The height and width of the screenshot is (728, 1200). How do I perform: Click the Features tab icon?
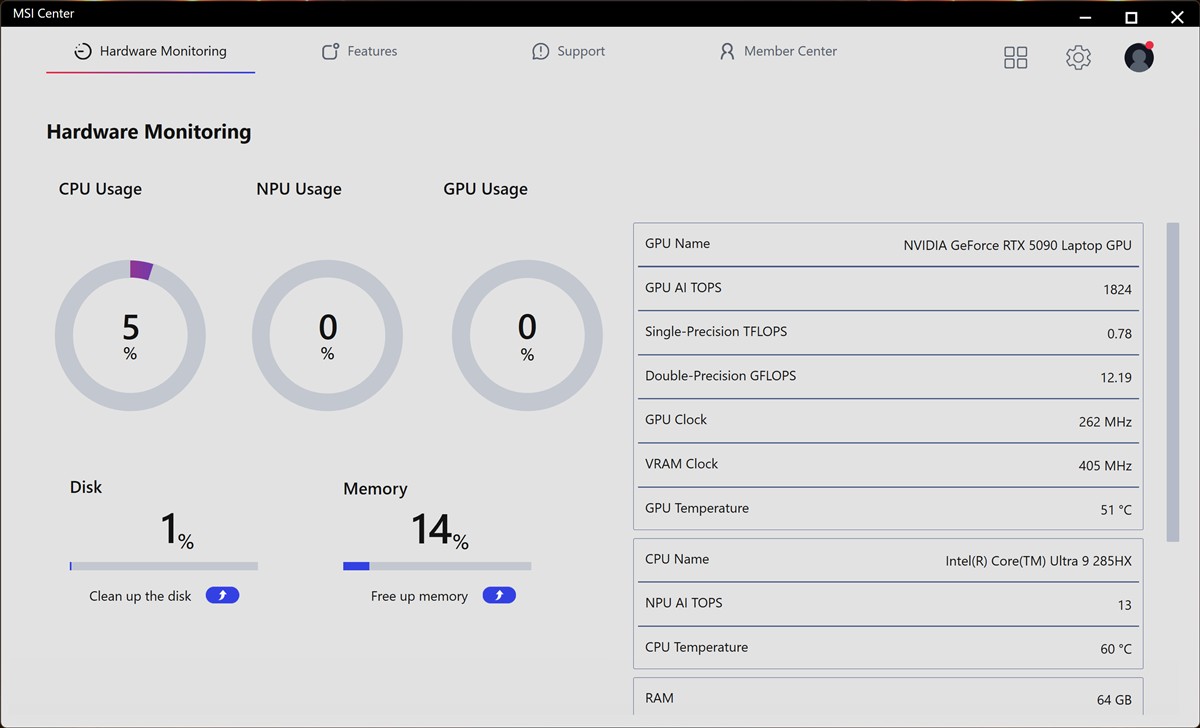[x=330, y=51]
